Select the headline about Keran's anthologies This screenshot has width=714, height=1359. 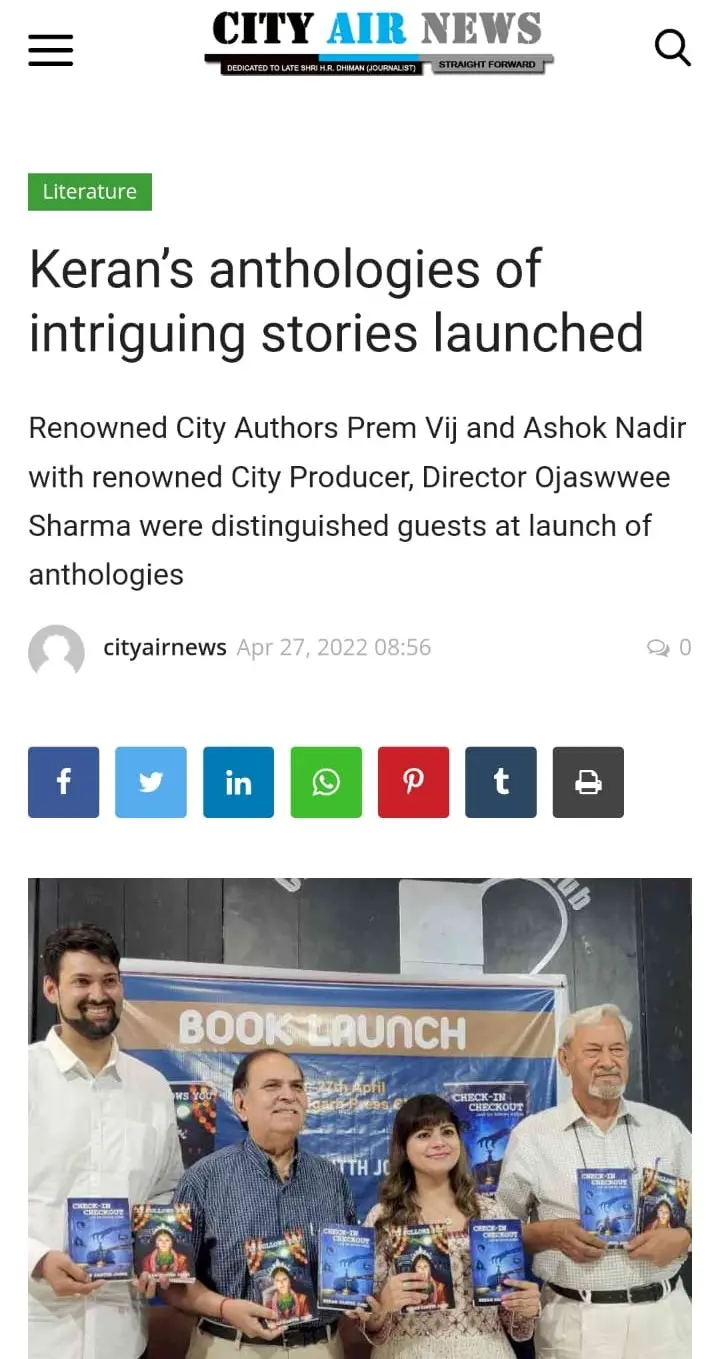pyautogui.click(x=336, y=301)
